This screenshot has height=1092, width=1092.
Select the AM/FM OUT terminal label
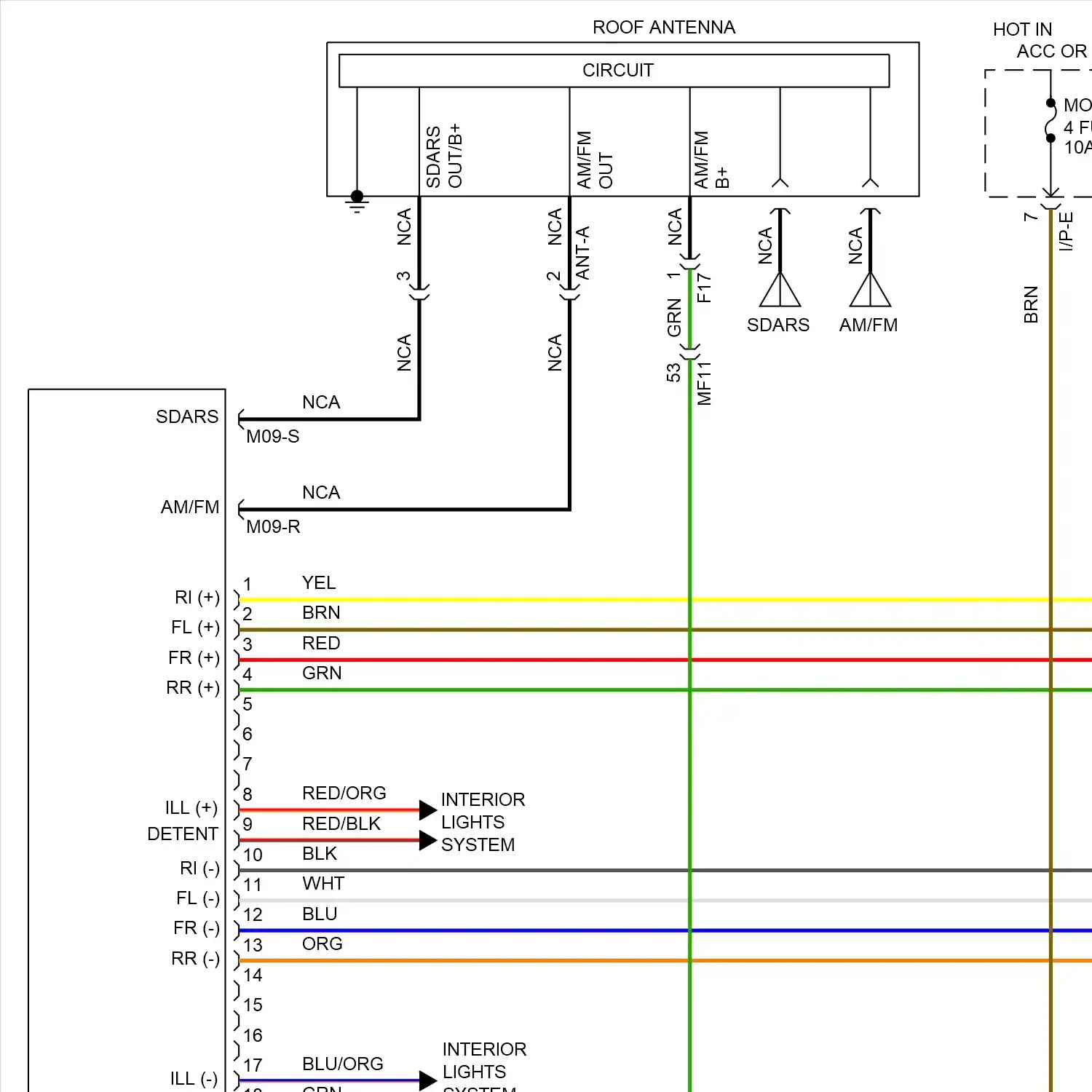595,159
